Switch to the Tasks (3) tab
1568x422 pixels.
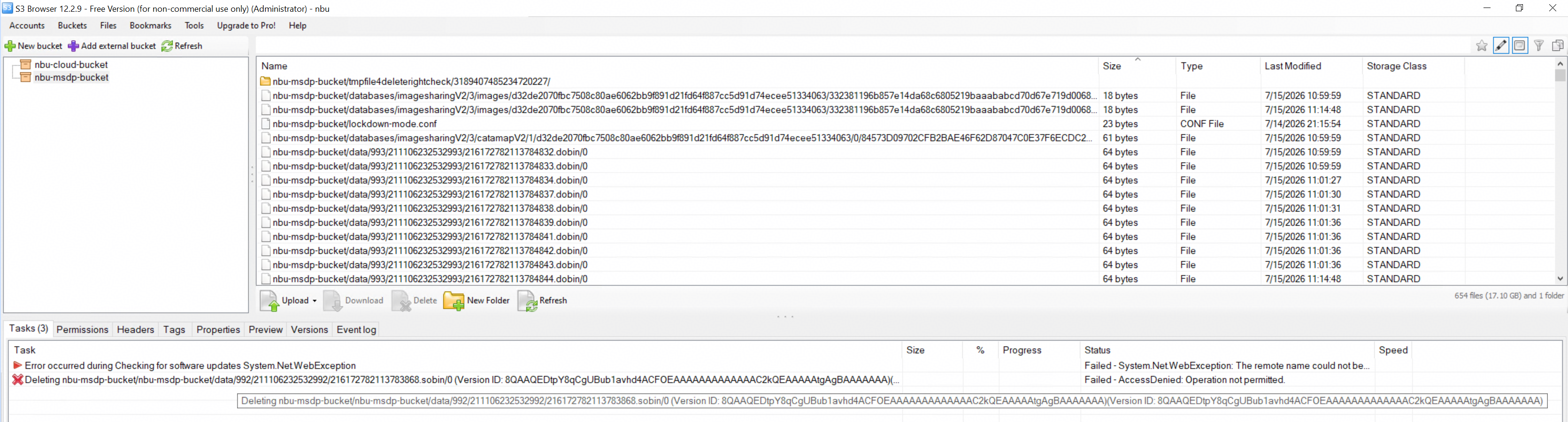click(x=29, y=329)
